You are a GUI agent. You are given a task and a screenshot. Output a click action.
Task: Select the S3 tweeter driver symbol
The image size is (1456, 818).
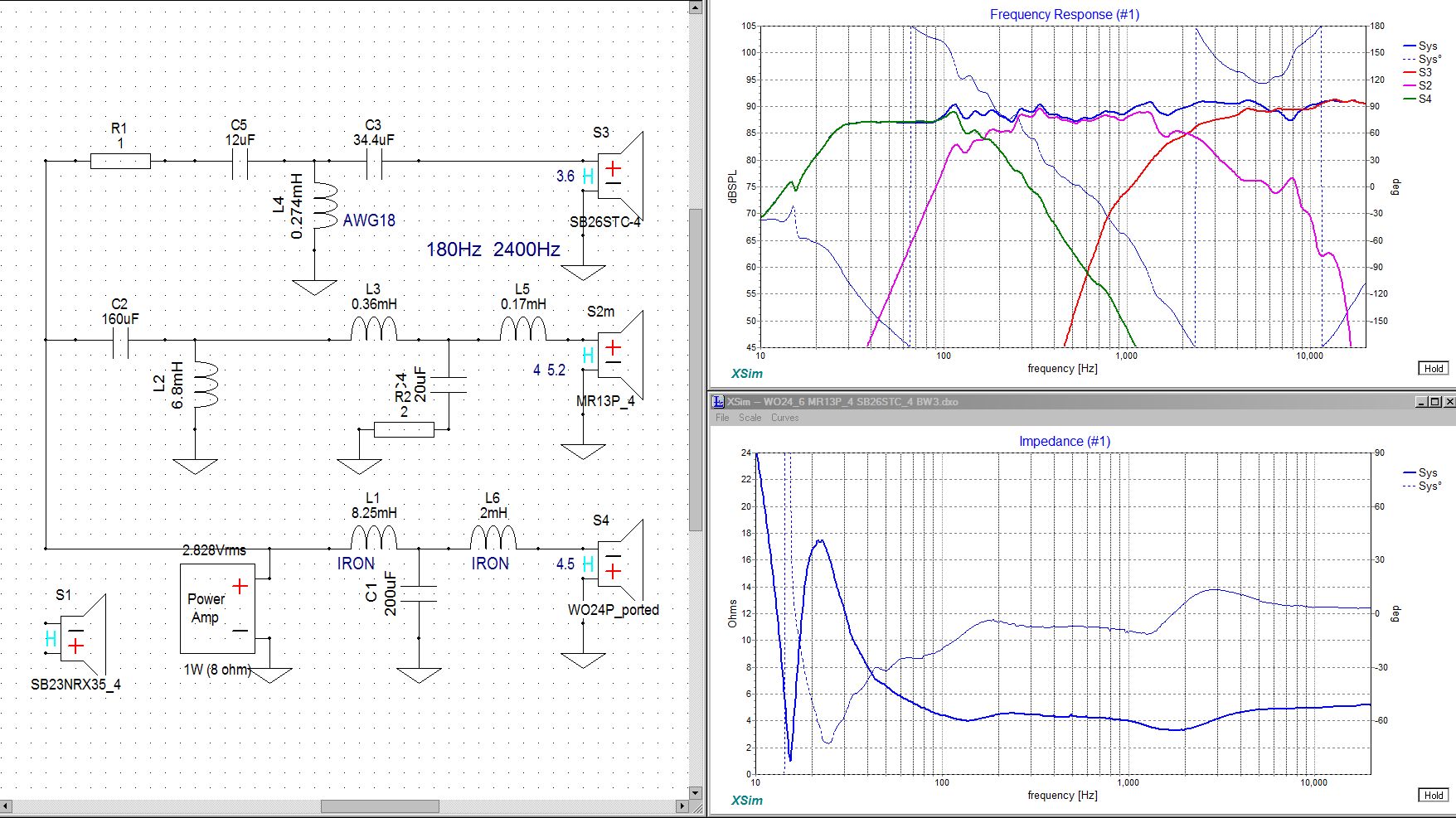pyautogui.click(x=620, y=176)
